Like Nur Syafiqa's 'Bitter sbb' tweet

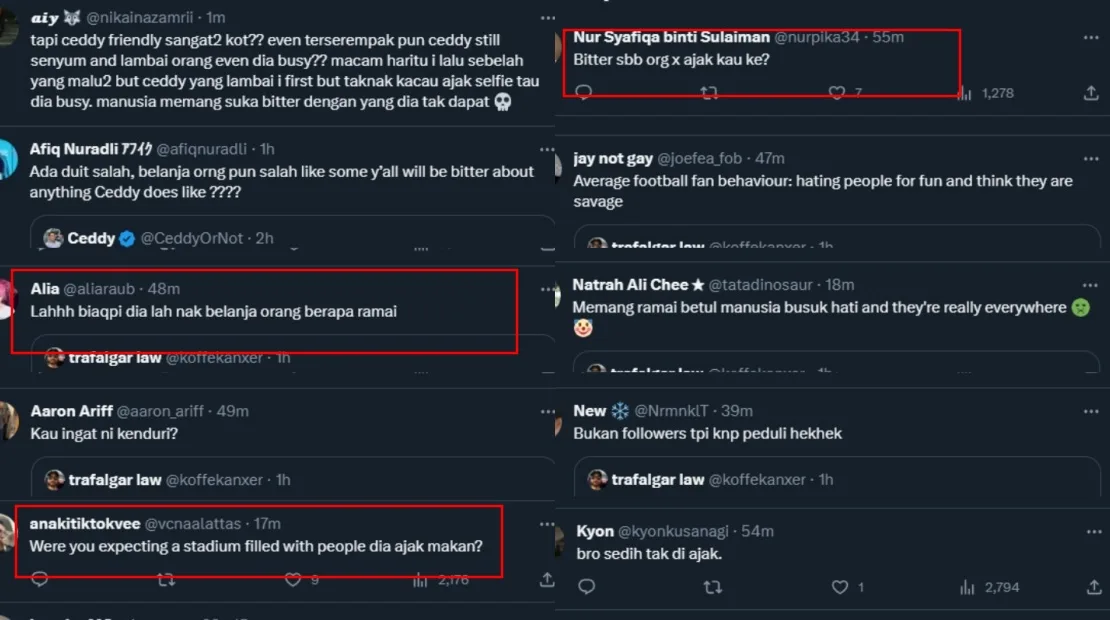click(x=837, y=92)
